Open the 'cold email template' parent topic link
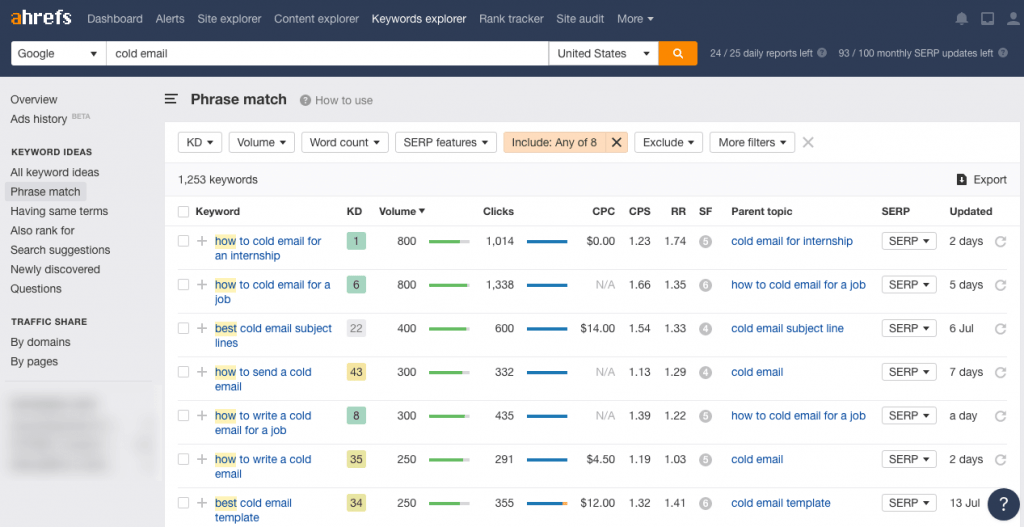 click(x=780, y=503)
